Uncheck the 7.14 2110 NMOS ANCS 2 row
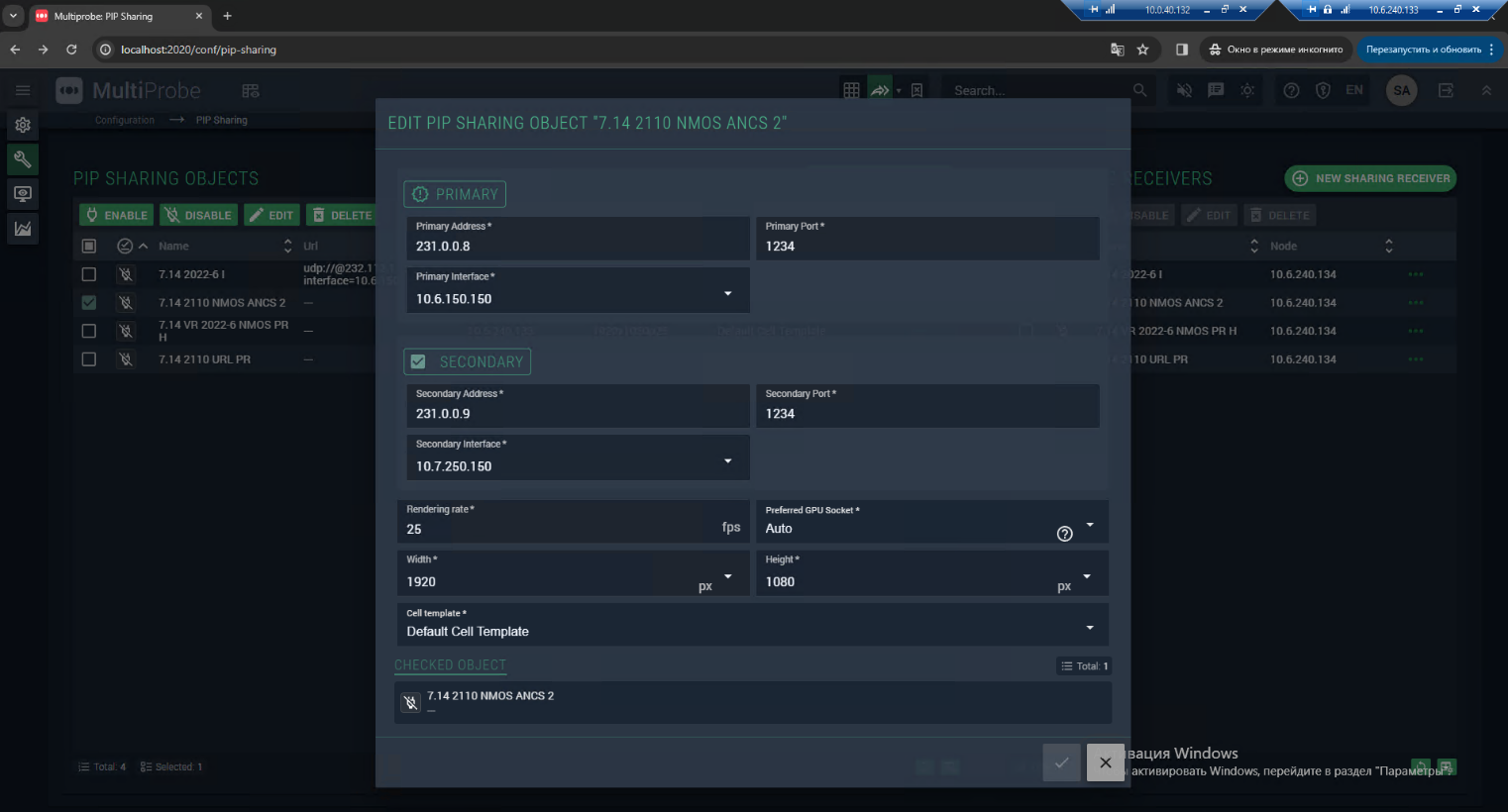Screen dimensions: 1508x812 click(89, 302)
